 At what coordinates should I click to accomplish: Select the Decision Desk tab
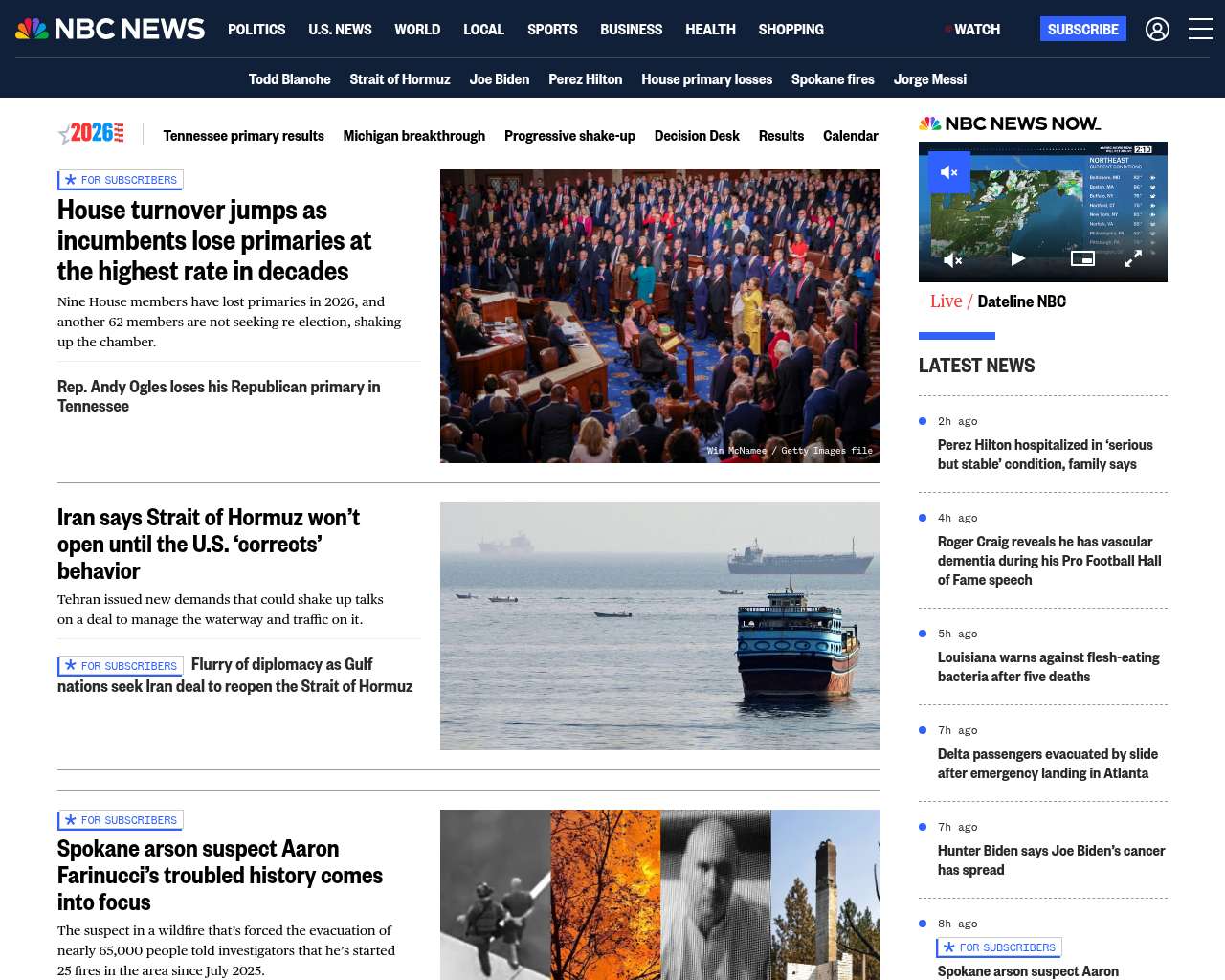[697, 136]
